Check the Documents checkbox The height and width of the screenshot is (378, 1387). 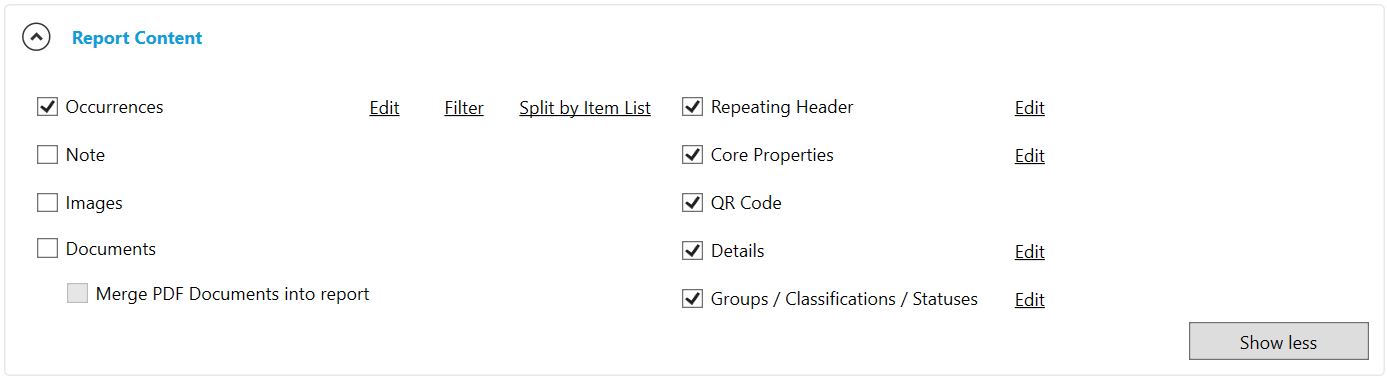click(x=47, y=249)
